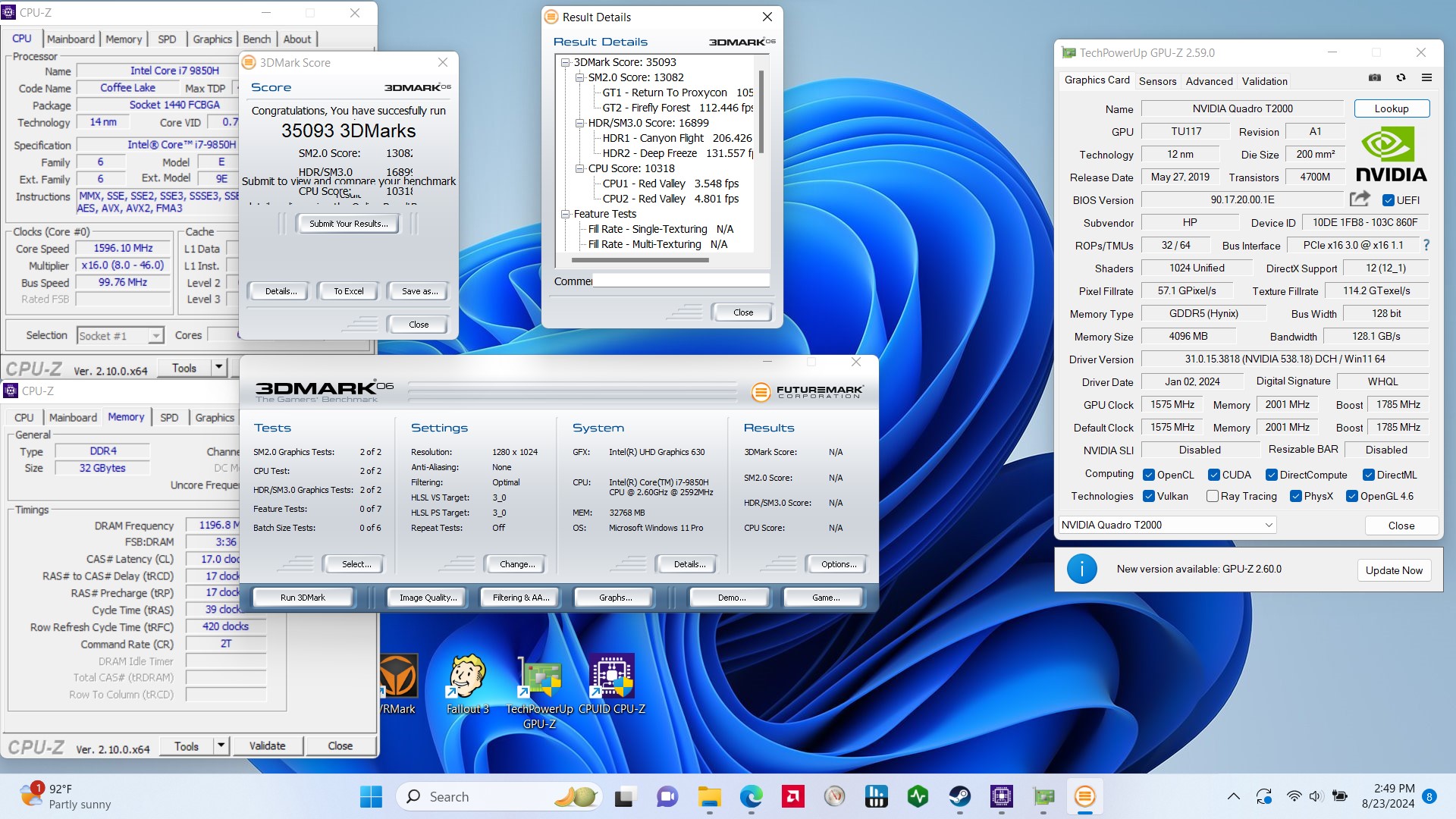Click the volume icon in system tray
Image resolution: width=1456 pixels, height=819 pixels.
pyautogui.click(x=1316, y=796)
